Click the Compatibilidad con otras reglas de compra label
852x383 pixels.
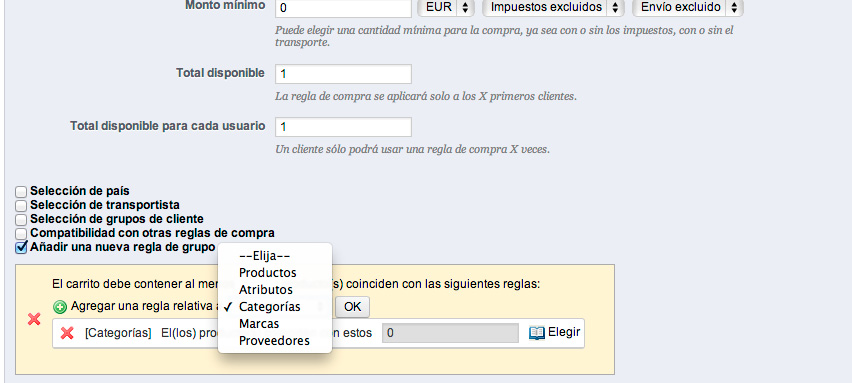pyautogui.click(x=152, y=233)
